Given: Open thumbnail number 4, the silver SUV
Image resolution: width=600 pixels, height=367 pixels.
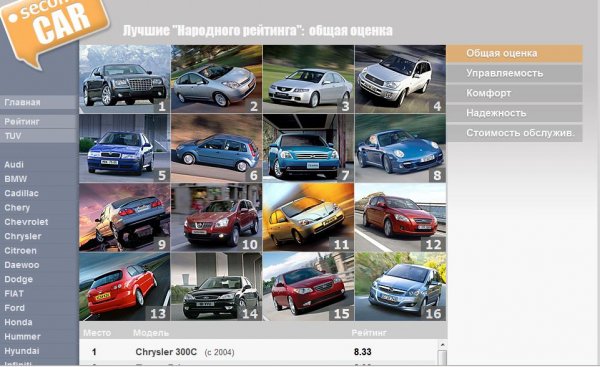Looking at the screenshot, I should click(x=400, y=79).
